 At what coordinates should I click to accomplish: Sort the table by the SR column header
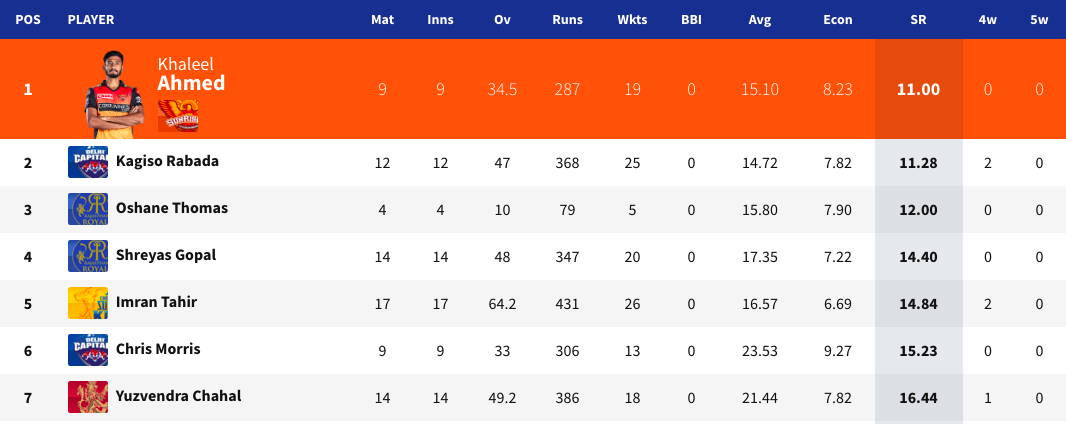(x=918, y=19)
